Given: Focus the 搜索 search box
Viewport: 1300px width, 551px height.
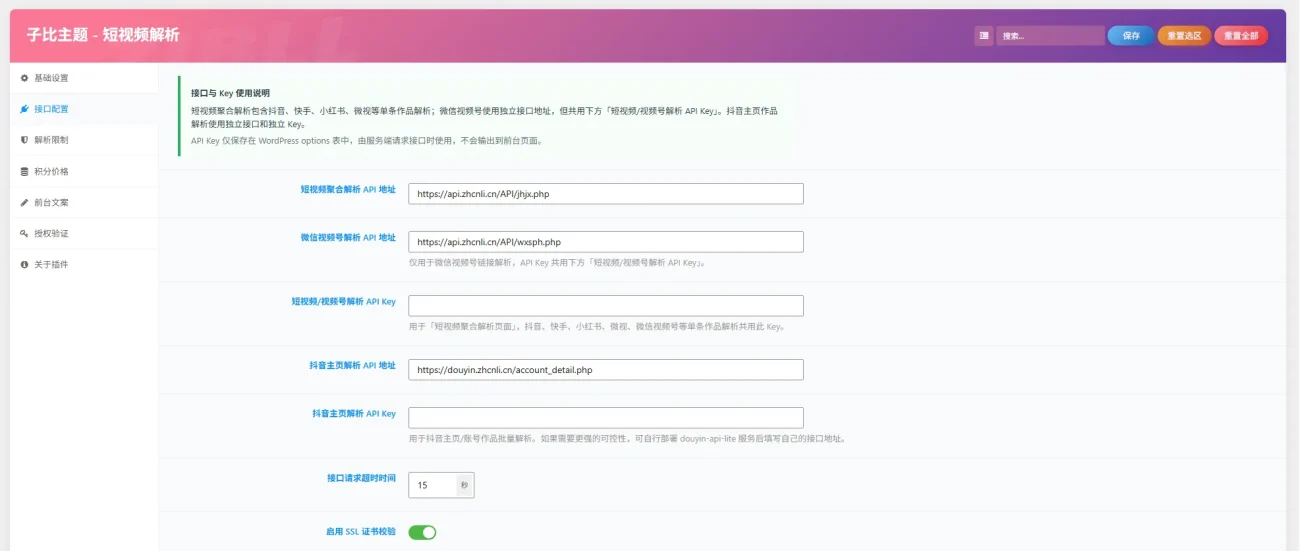Looking at the screenshot, I should [x=1050, y=36].
